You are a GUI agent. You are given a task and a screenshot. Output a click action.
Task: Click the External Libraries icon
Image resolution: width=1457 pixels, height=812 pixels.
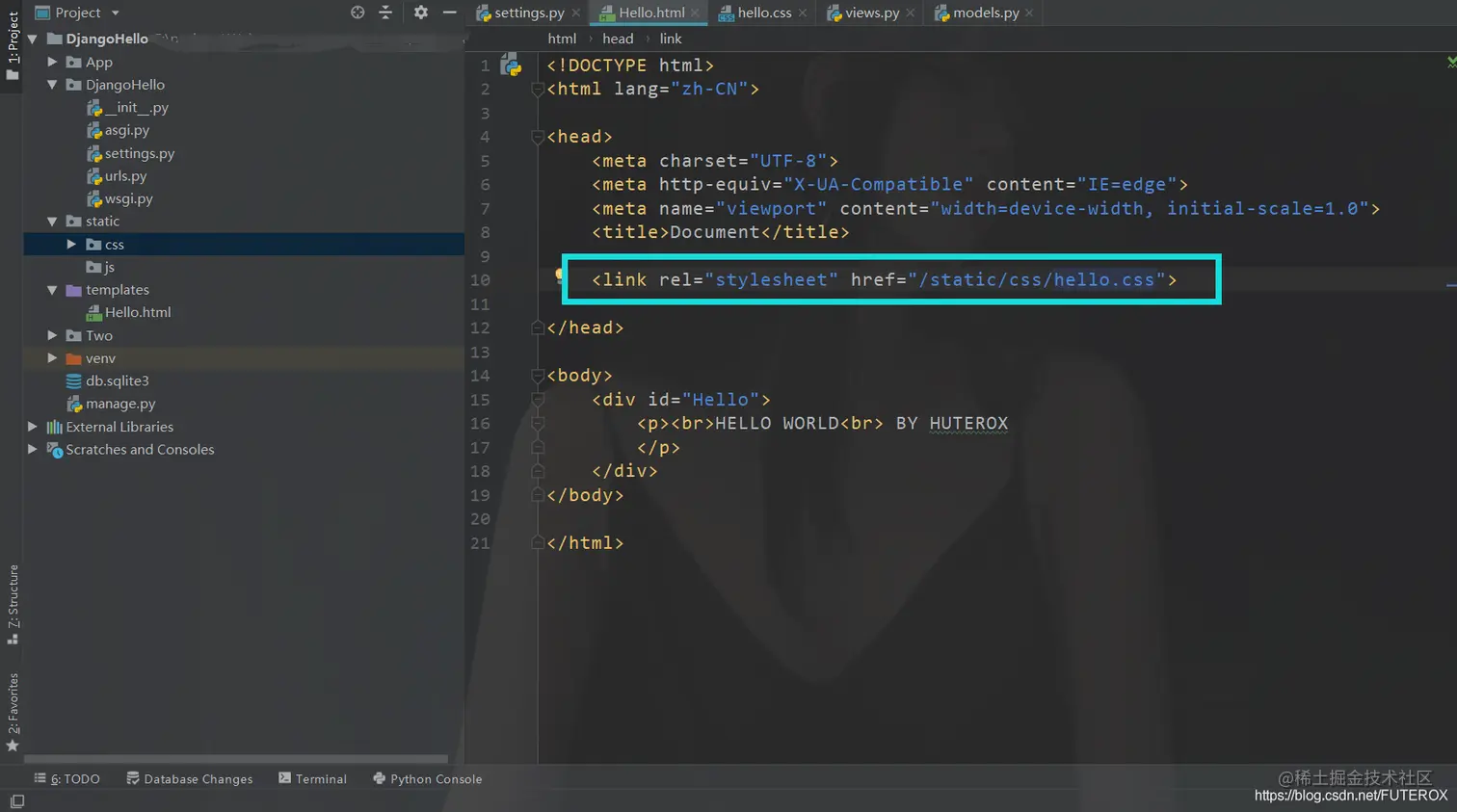pos(54,427)
